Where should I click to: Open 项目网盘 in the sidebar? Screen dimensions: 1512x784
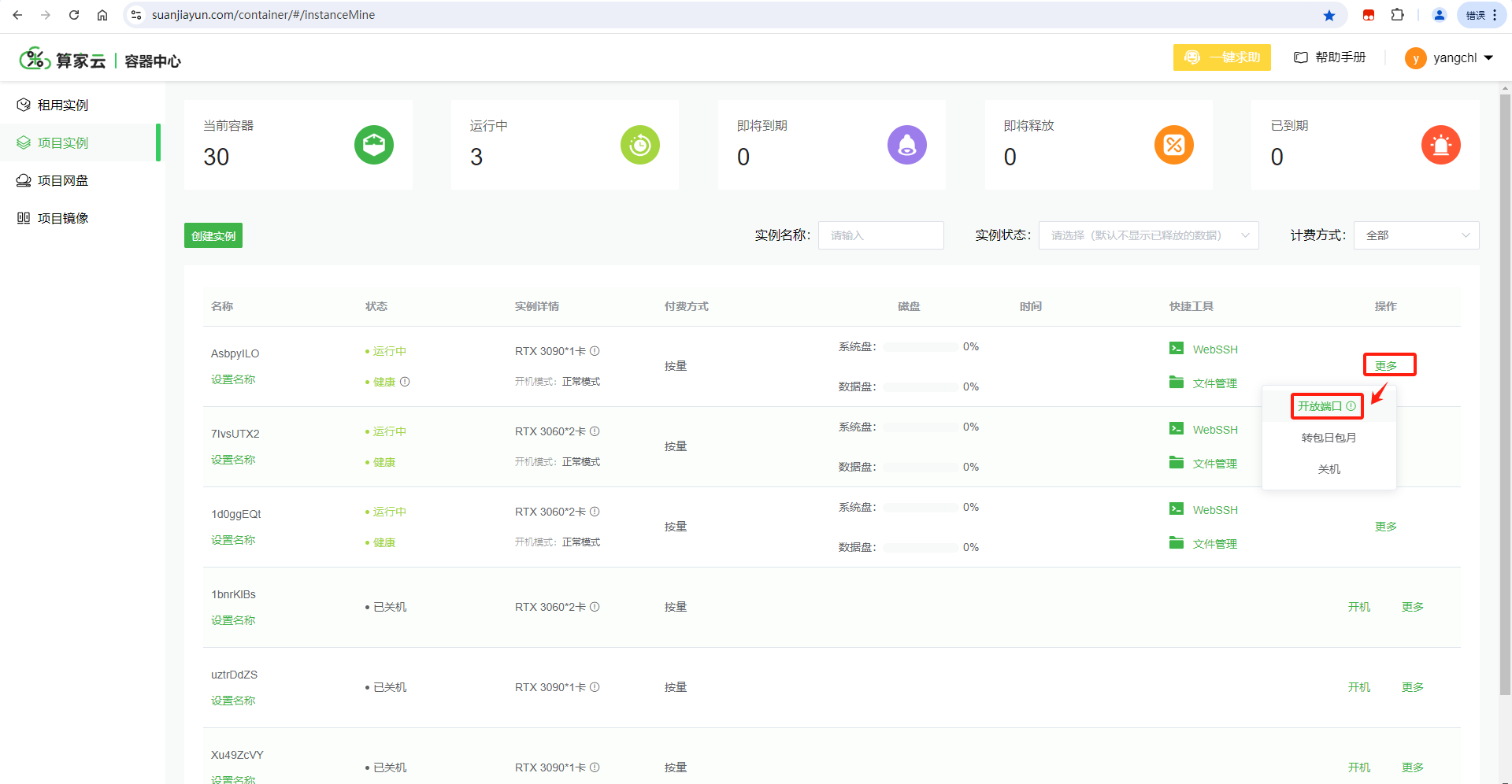(x=79, y=180)
